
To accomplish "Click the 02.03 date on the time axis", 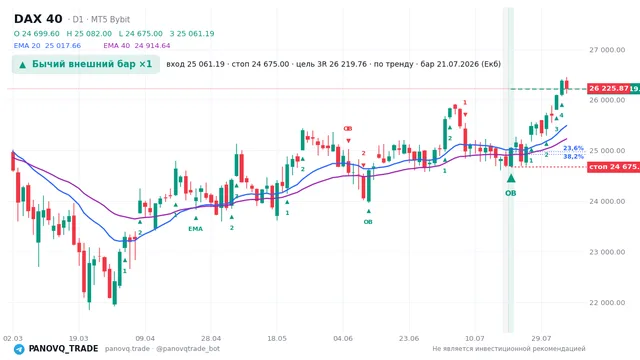I will coord(13,339).
